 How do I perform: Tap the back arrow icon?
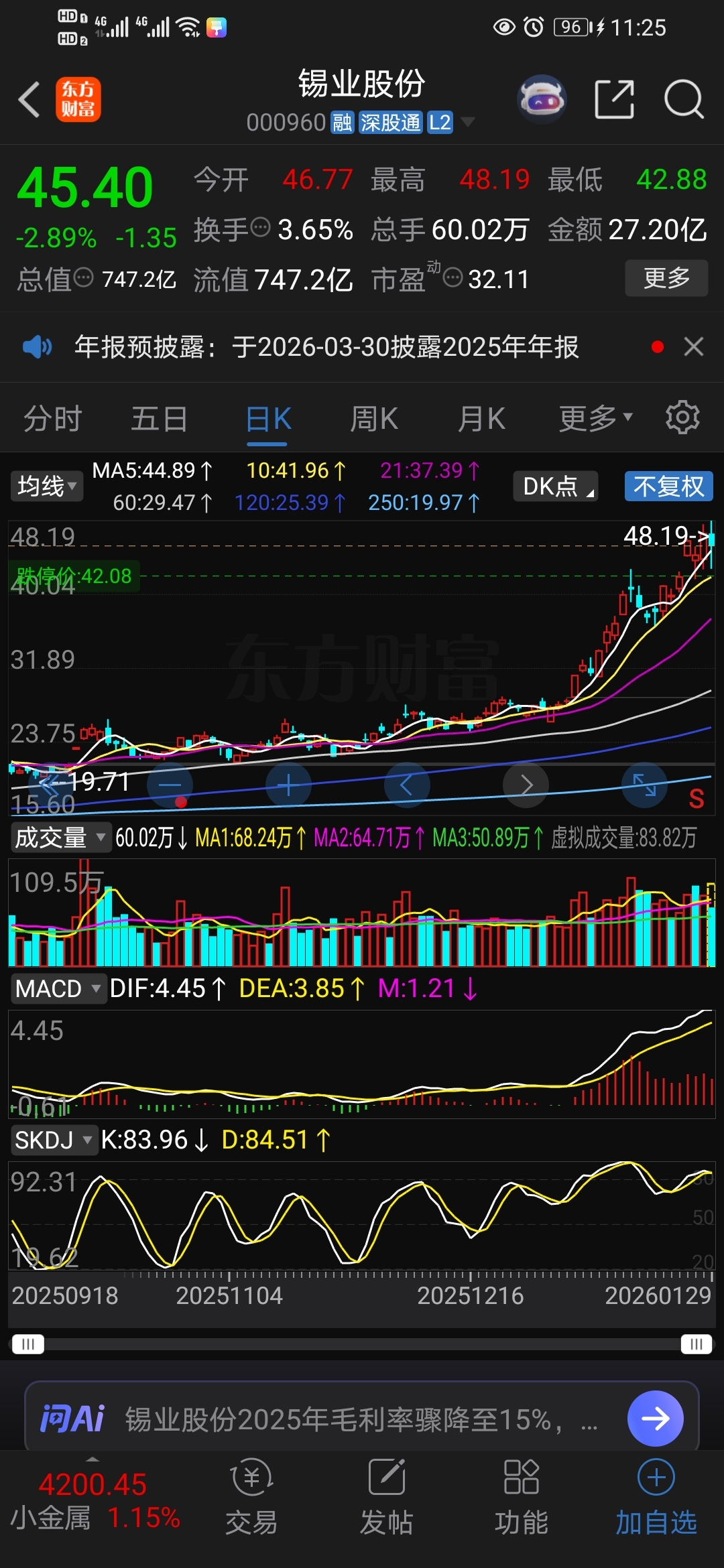tap(29, 100)
